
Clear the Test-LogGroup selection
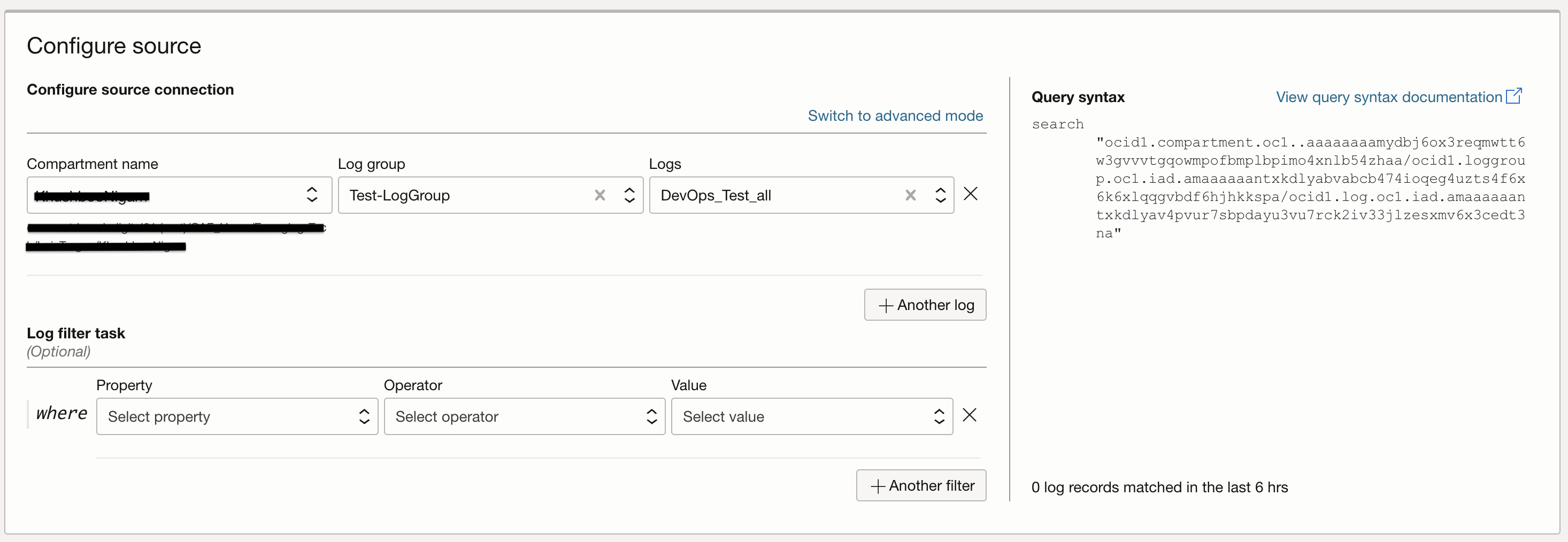coord(599,195)
